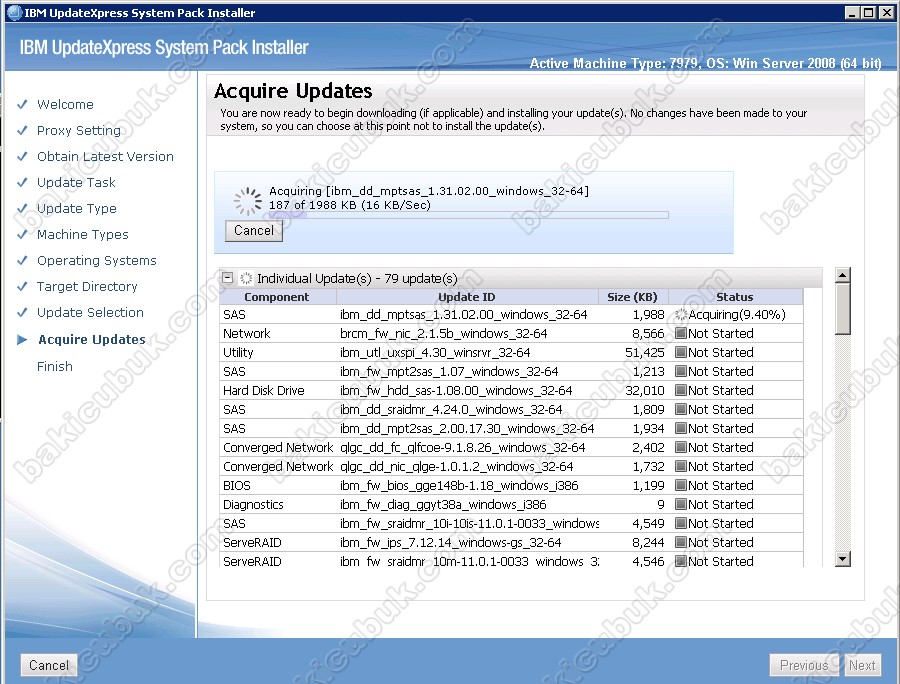
Task: Click the status icon for ibm_fw_ips row
Action: (x=681, y=542)
